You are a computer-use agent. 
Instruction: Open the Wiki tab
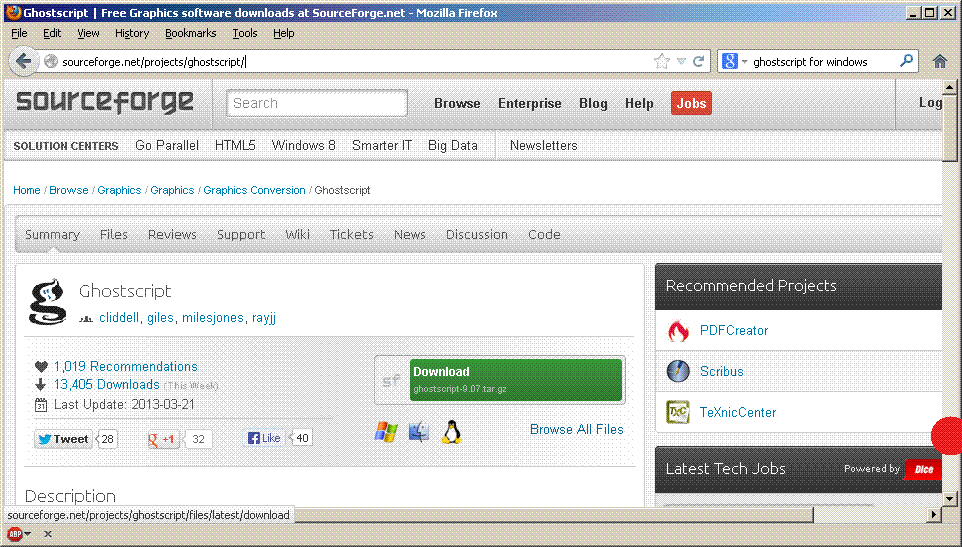coord(298,234)
